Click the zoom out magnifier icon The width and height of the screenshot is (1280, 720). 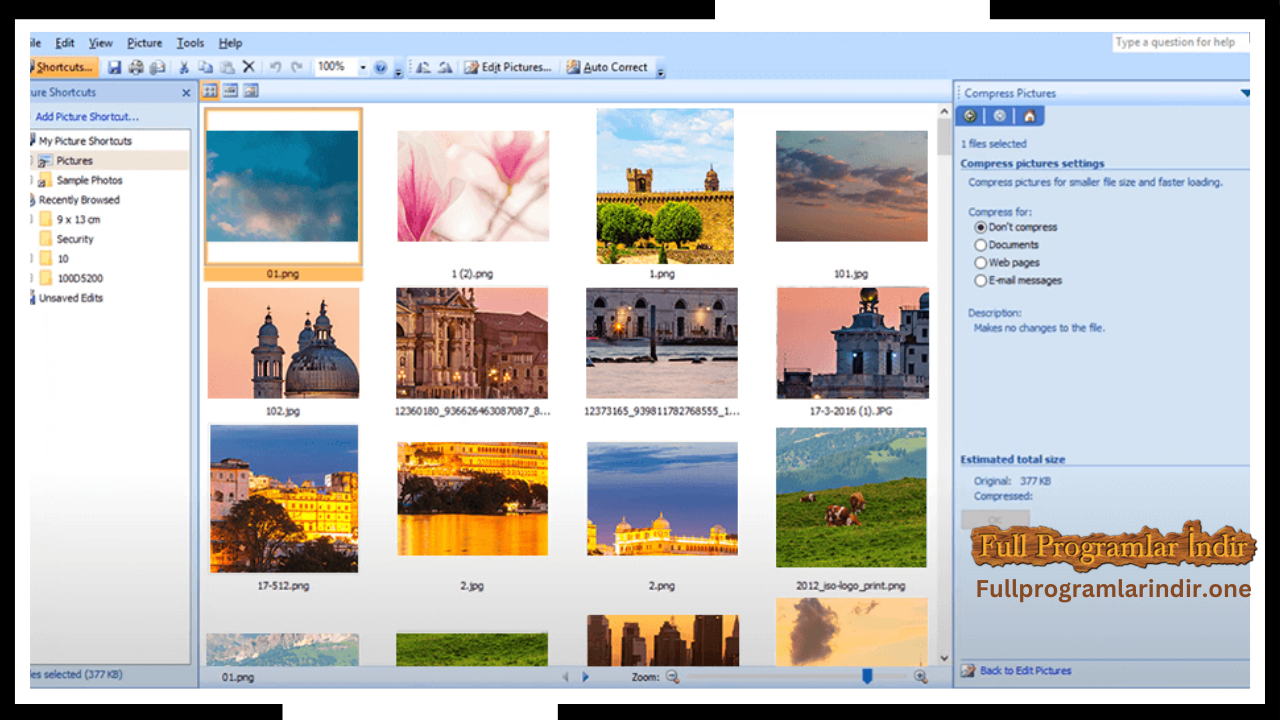tap(673, 677)
